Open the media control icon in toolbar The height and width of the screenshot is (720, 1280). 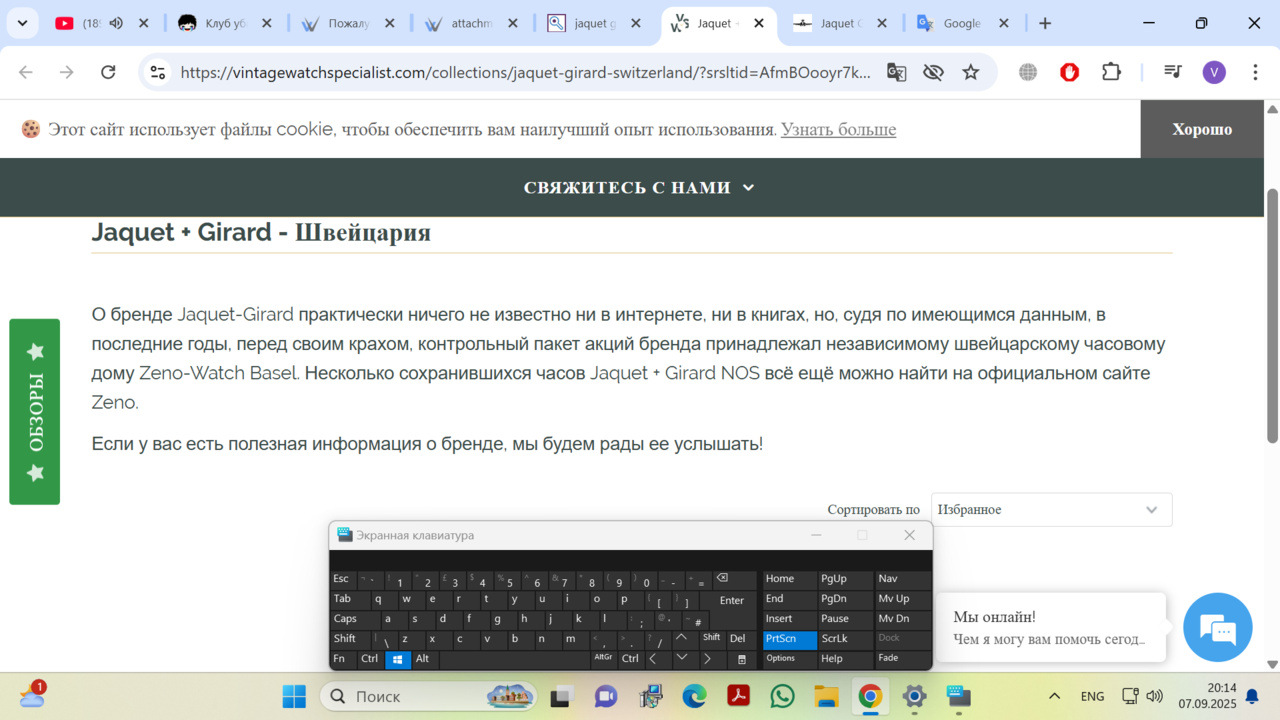click(1173, 72)
